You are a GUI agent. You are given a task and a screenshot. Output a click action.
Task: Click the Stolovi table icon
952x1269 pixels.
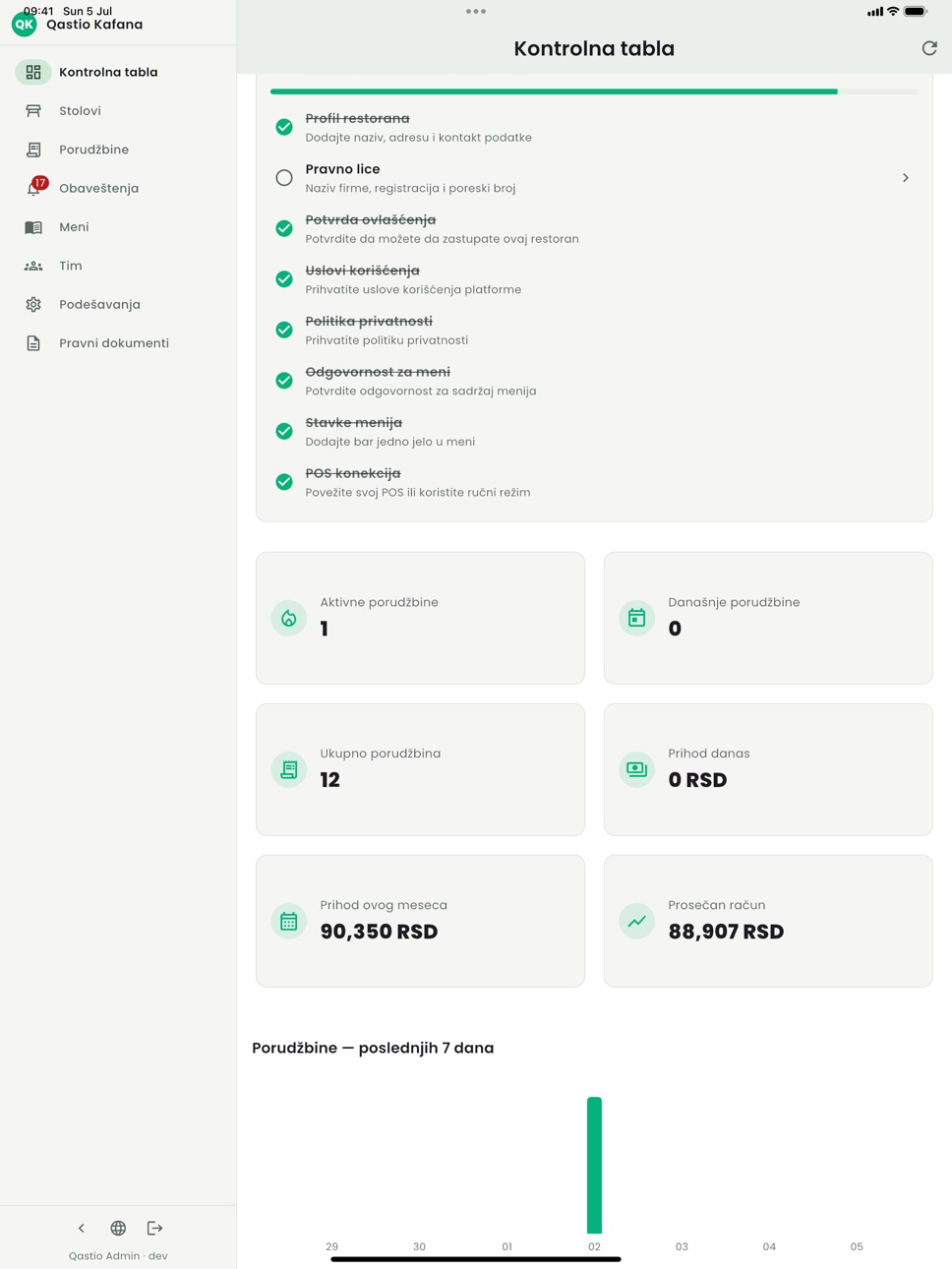(33, 111)
